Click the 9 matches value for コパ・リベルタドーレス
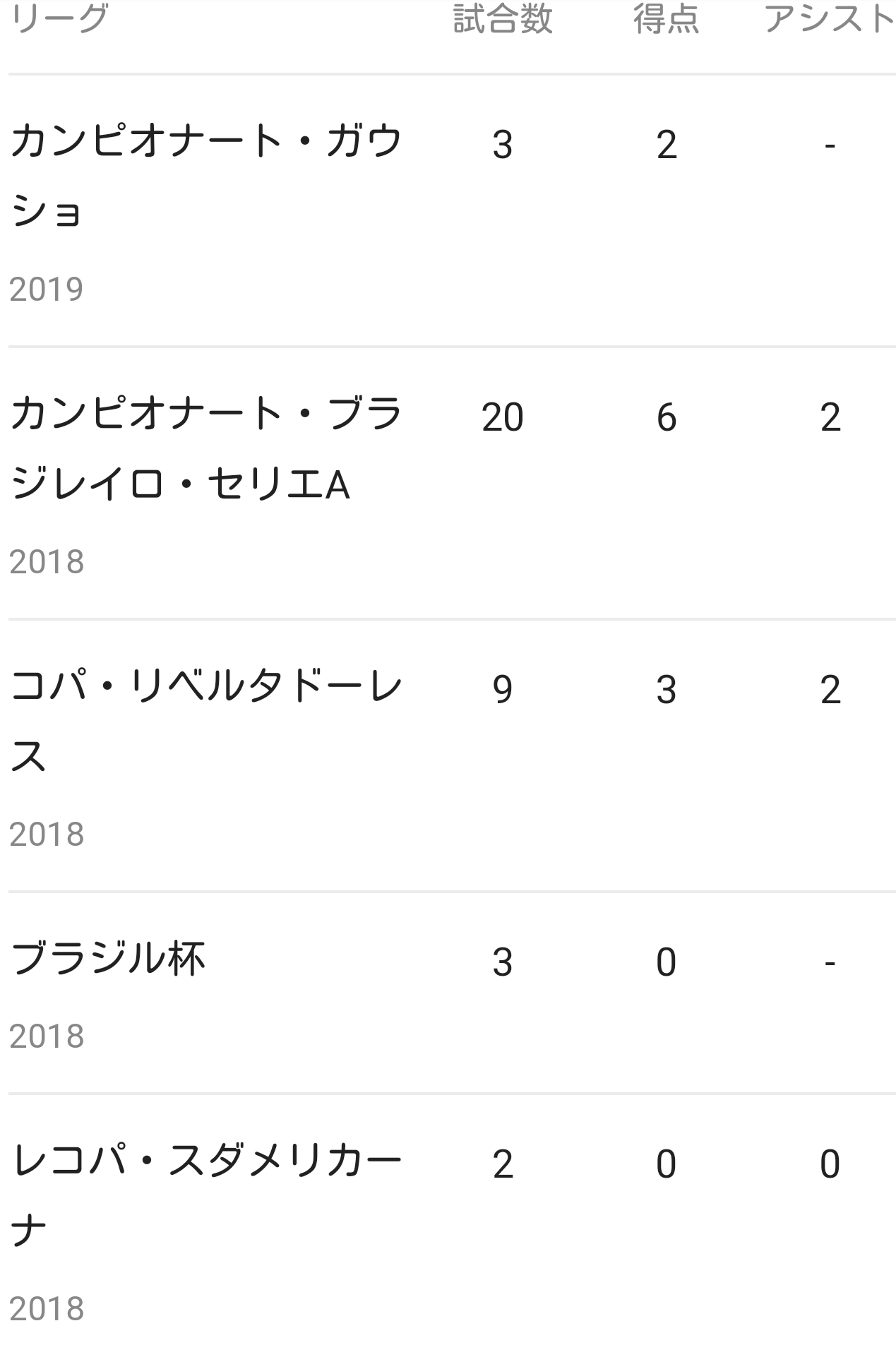Image resolution: width=896 pixels, height=1357 pixels. (502, 690)
